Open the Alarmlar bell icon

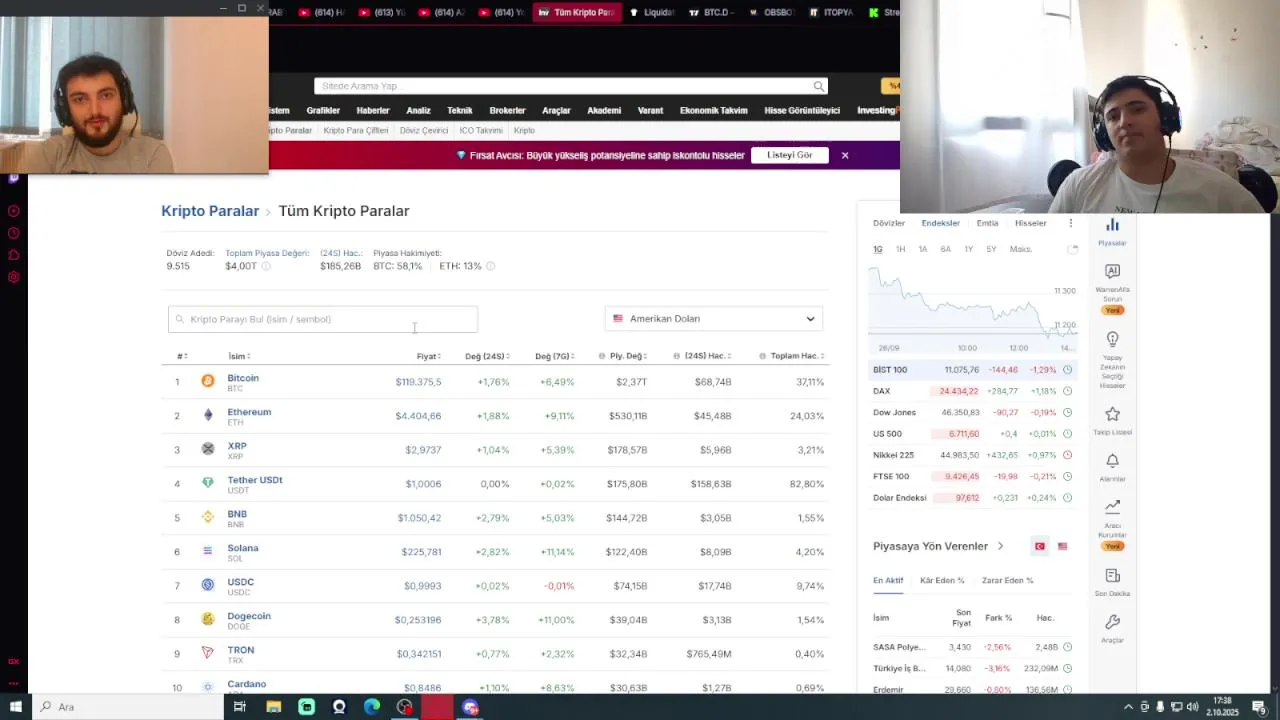(1112, 461)
